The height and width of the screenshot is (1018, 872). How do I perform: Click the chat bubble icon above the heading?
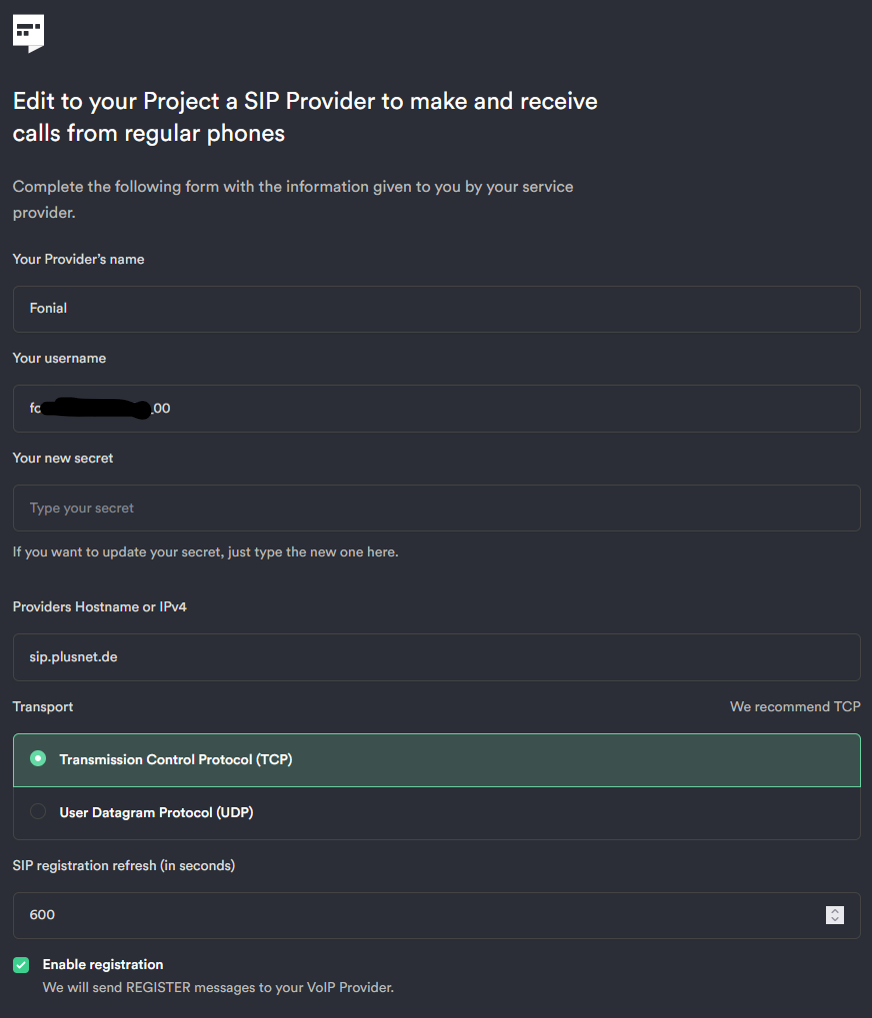coord(27,32)
